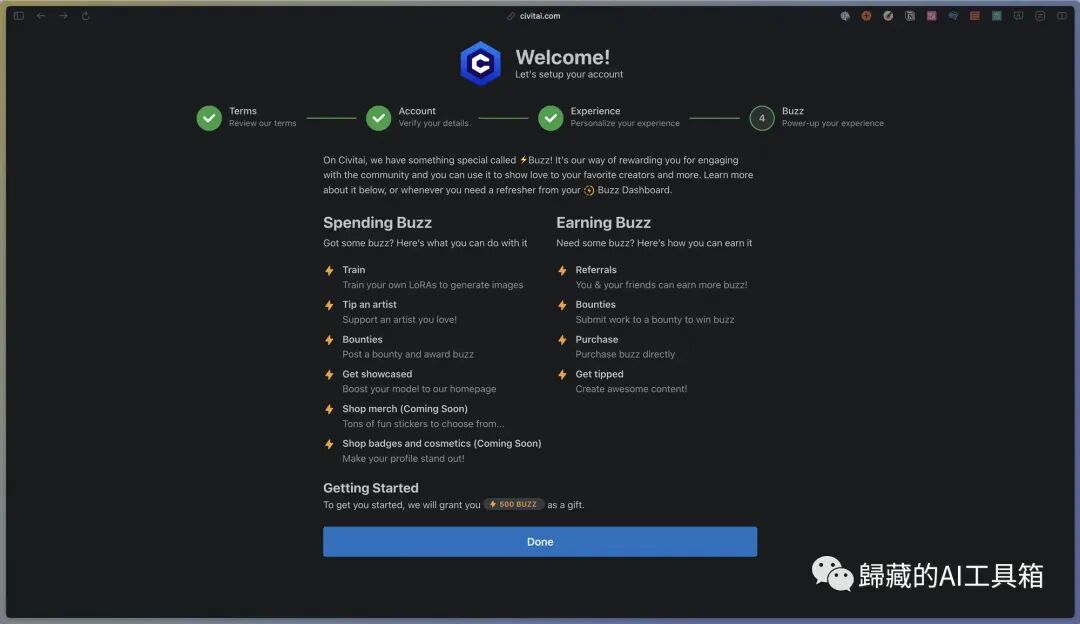Open the Buzz Dashboard link
Image resolution: width=1080 pixels, height=624 pixels.
pyautogui.click(x=634, y=190)
